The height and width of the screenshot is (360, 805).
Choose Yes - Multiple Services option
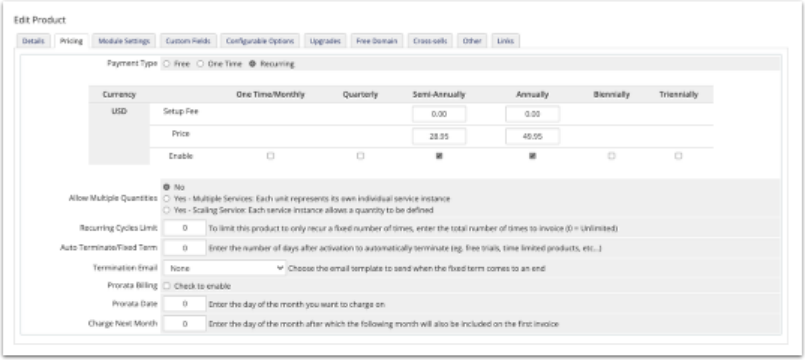166,199
